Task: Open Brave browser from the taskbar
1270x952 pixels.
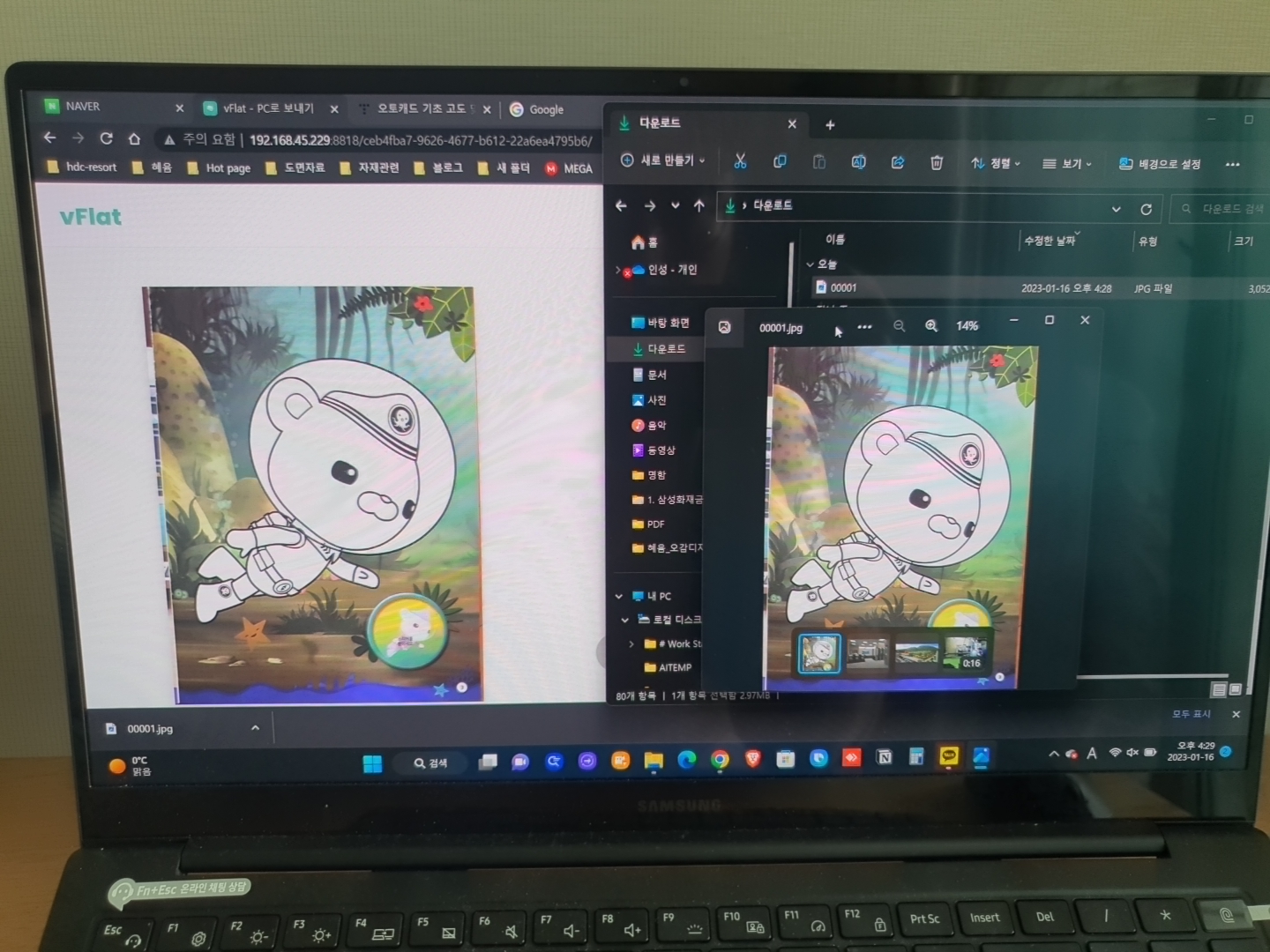Action: 752,759
